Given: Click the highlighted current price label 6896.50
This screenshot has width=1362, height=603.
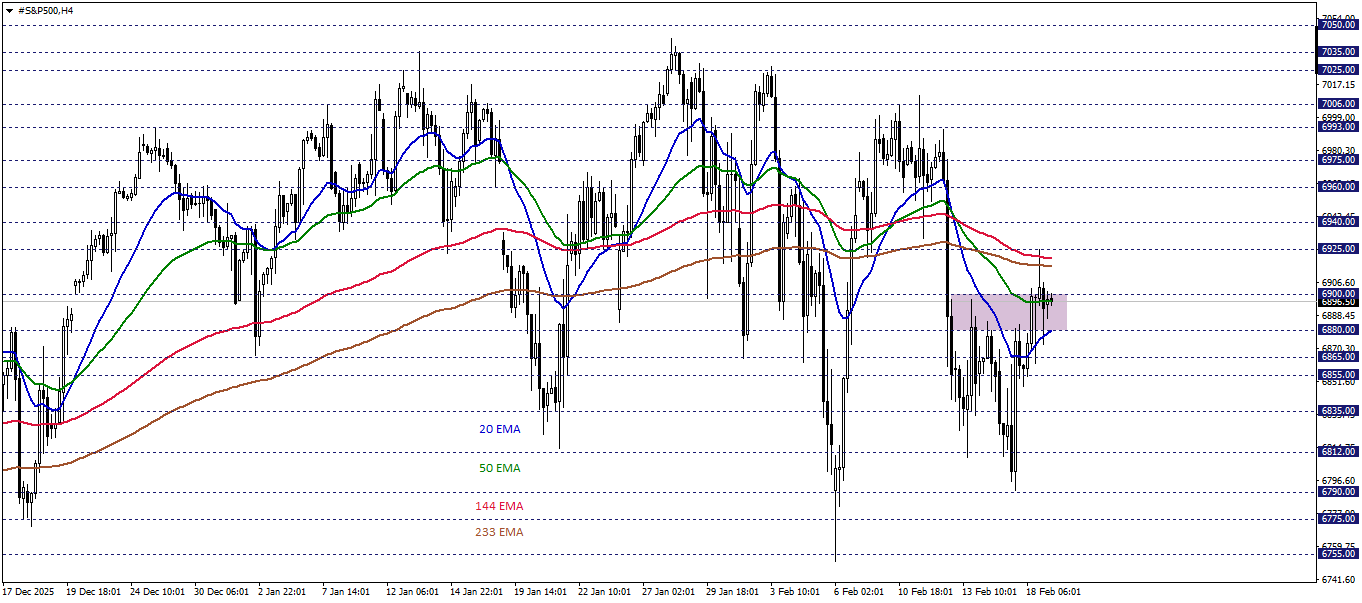Looking at the screenshot, I should click(x=1337, y=300).
